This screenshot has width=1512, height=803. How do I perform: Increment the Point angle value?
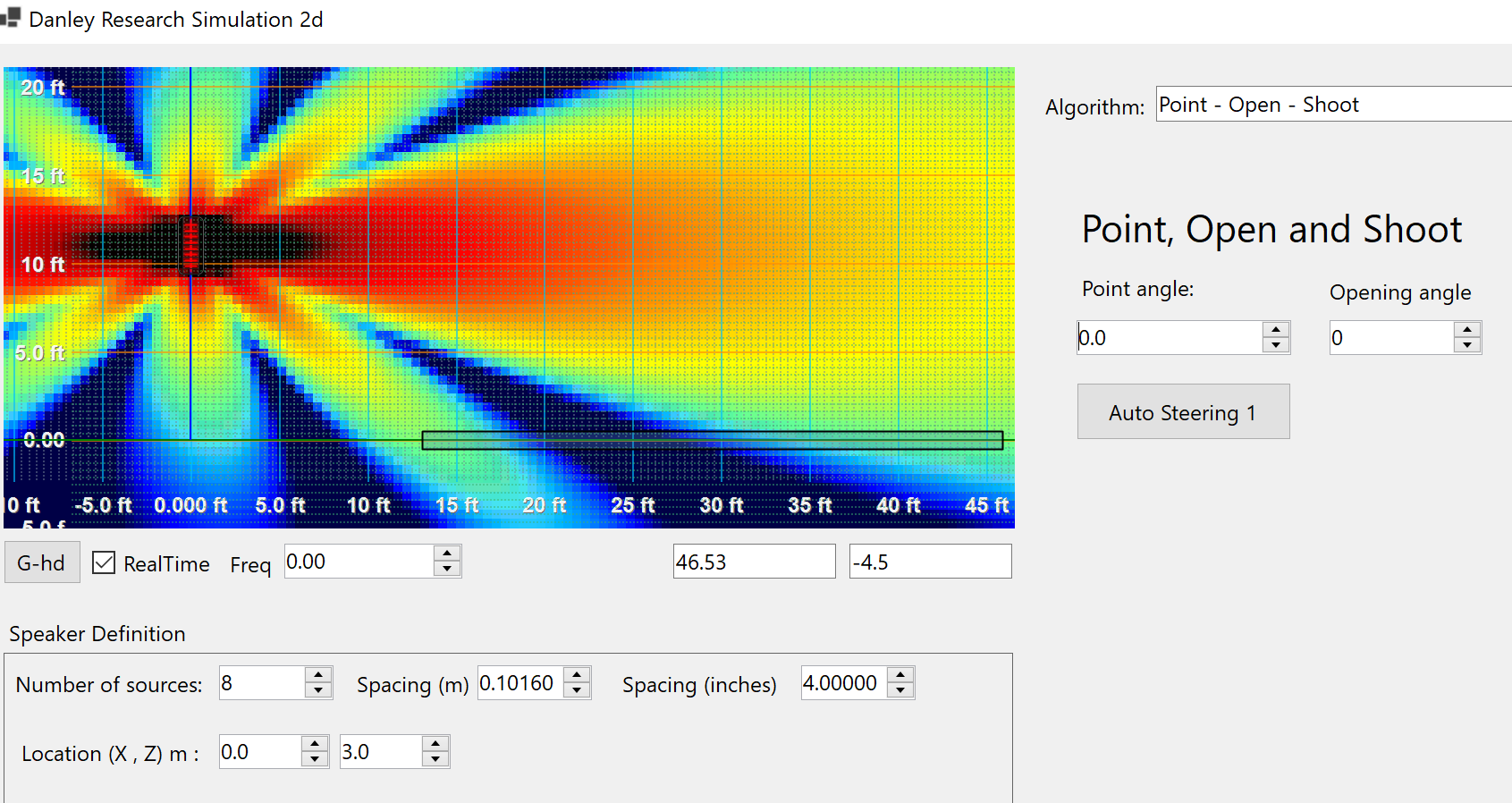click(1276, 330)
